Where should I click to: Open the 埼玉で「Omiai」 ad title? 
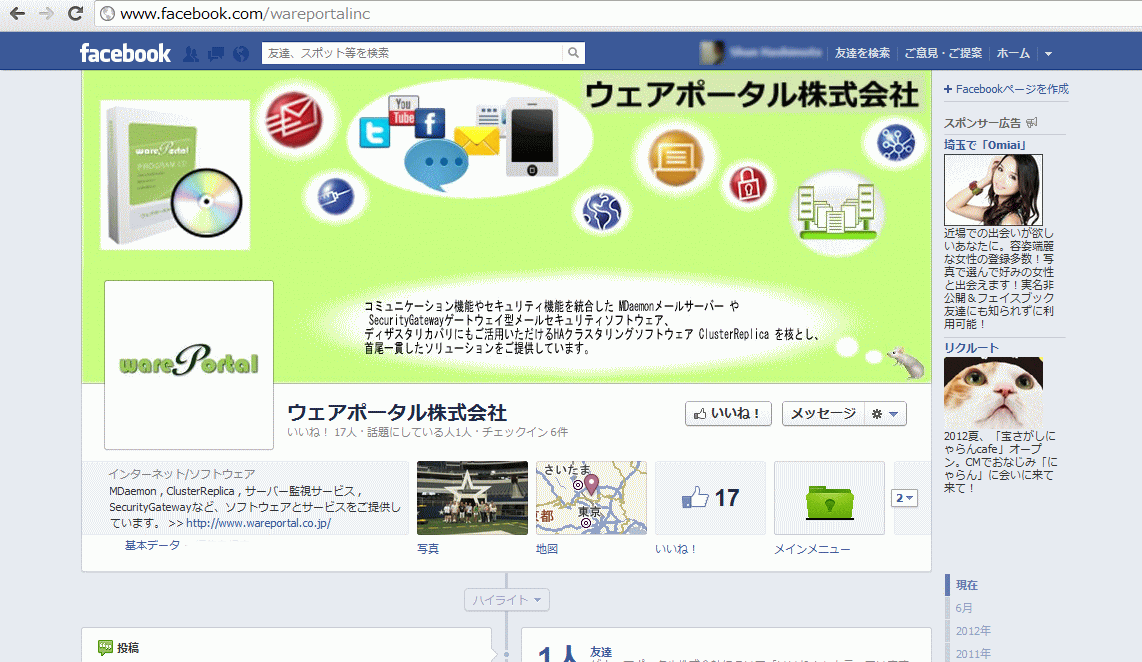(x=985, y=145)
